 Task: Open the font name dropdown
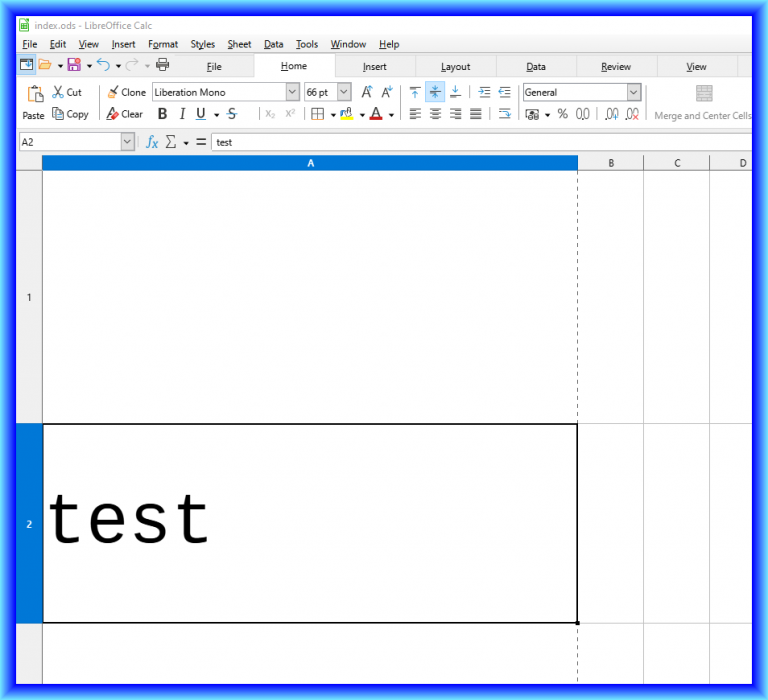pos(292,92)
